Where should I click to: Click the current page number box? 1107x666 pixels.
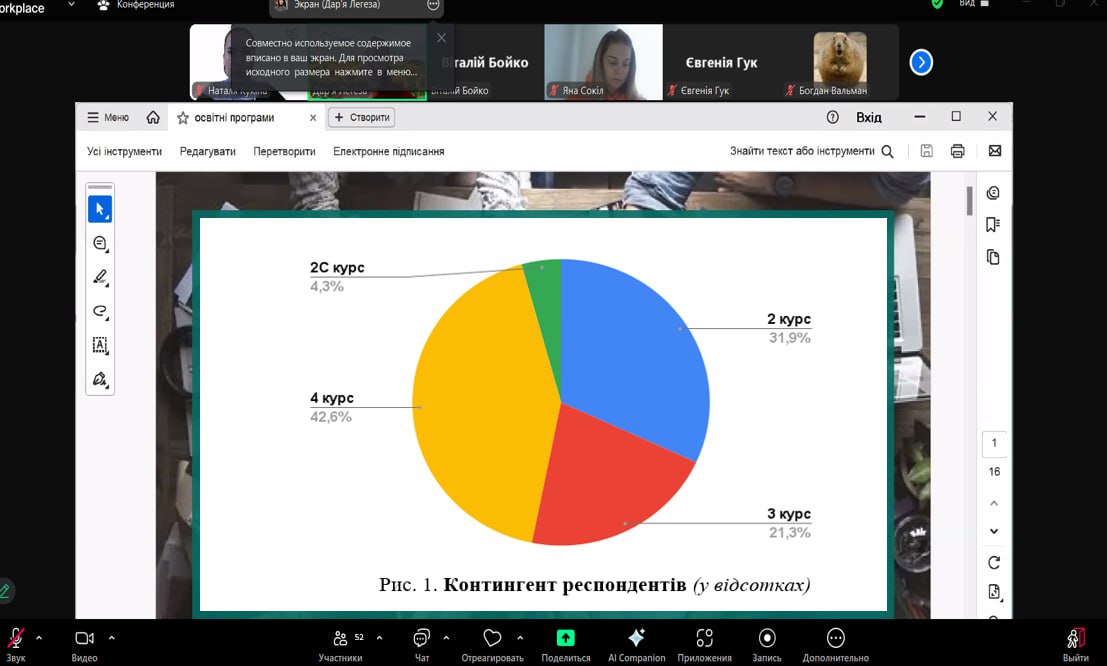pyautogui.click(x=994, y=444)
